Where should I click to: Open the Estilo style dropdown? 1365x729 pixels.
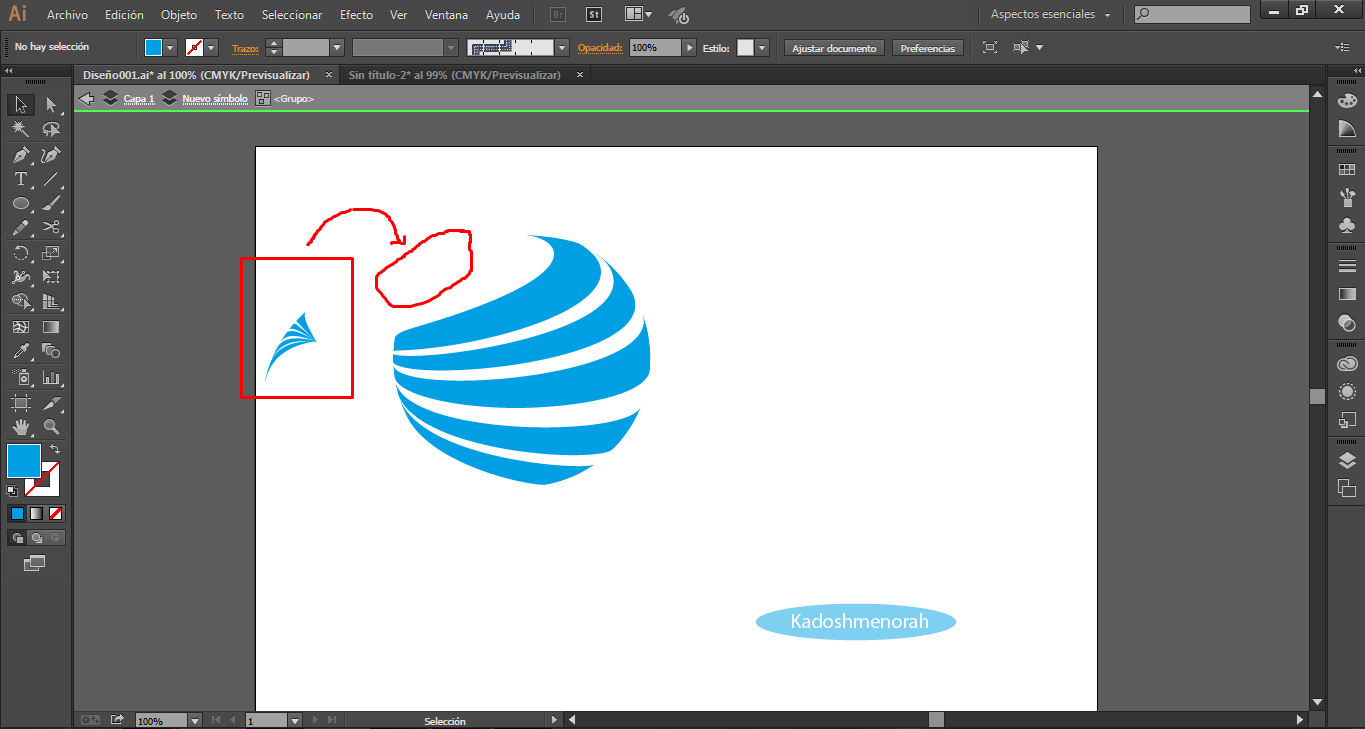click(762, 47)
